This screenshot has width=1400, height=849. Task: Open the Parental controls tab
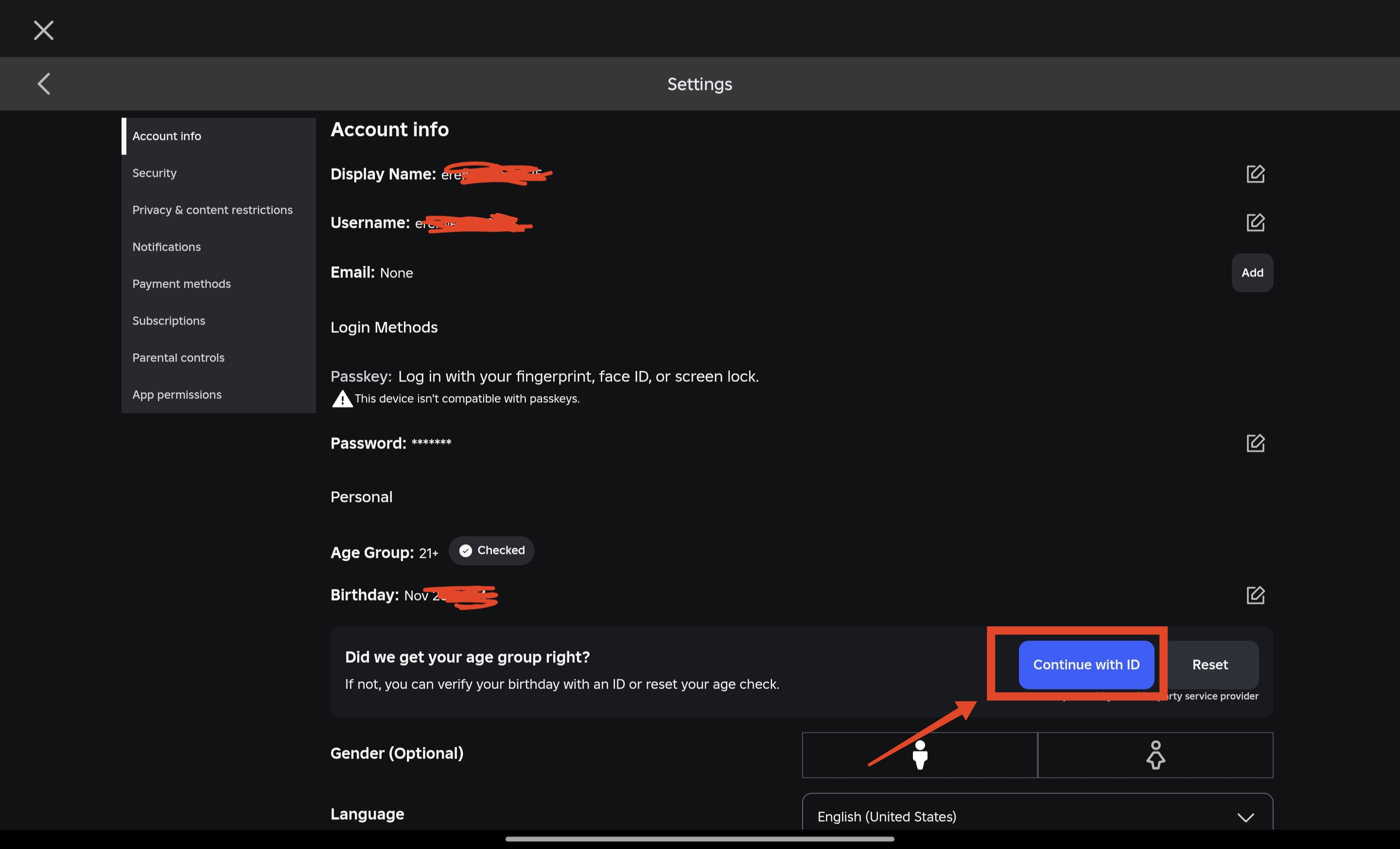[x=219, y=358]
